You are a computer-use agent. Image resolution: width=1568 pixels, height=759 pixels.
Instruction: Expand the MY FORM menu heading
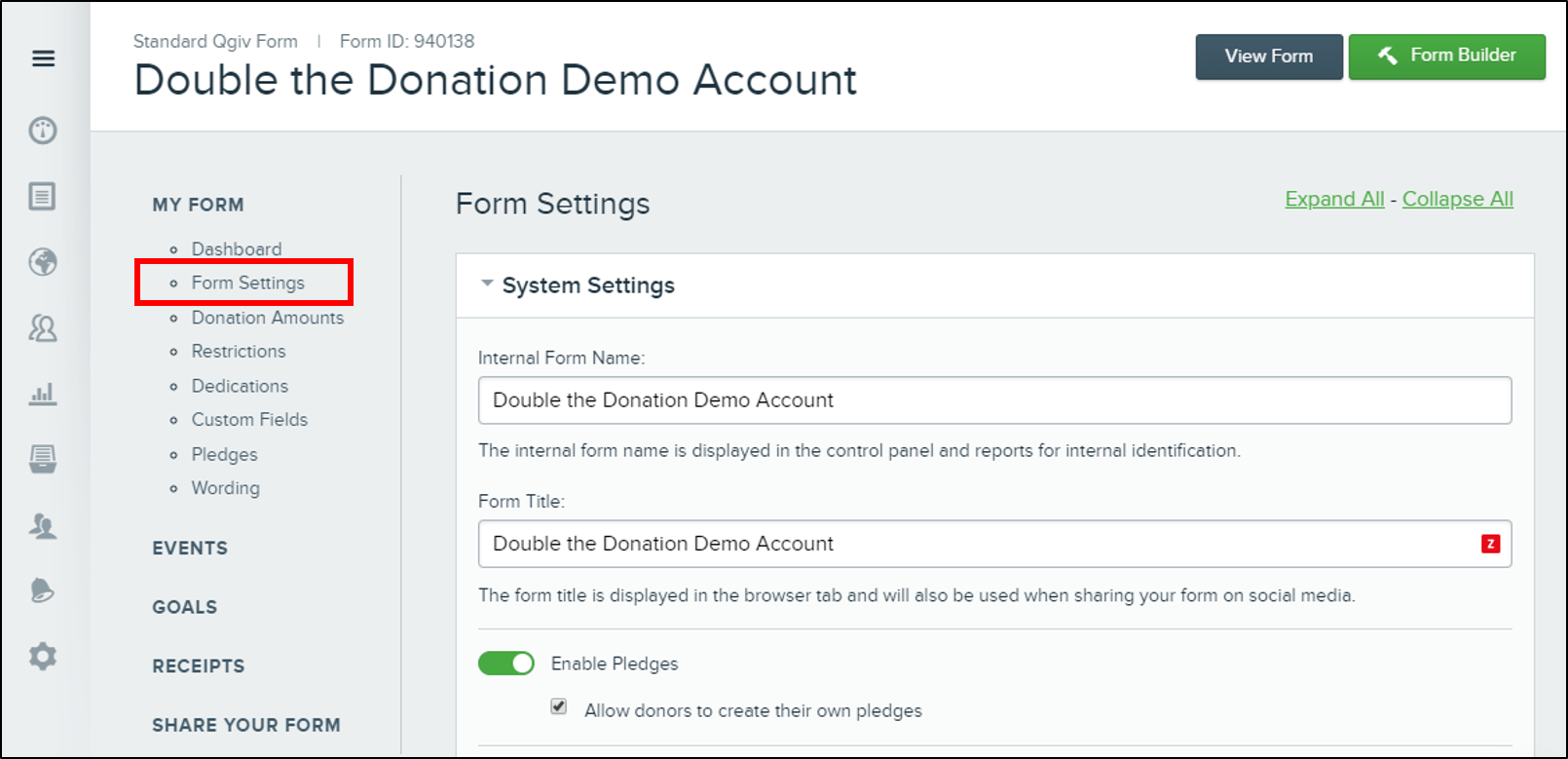(x=198, y=205)
